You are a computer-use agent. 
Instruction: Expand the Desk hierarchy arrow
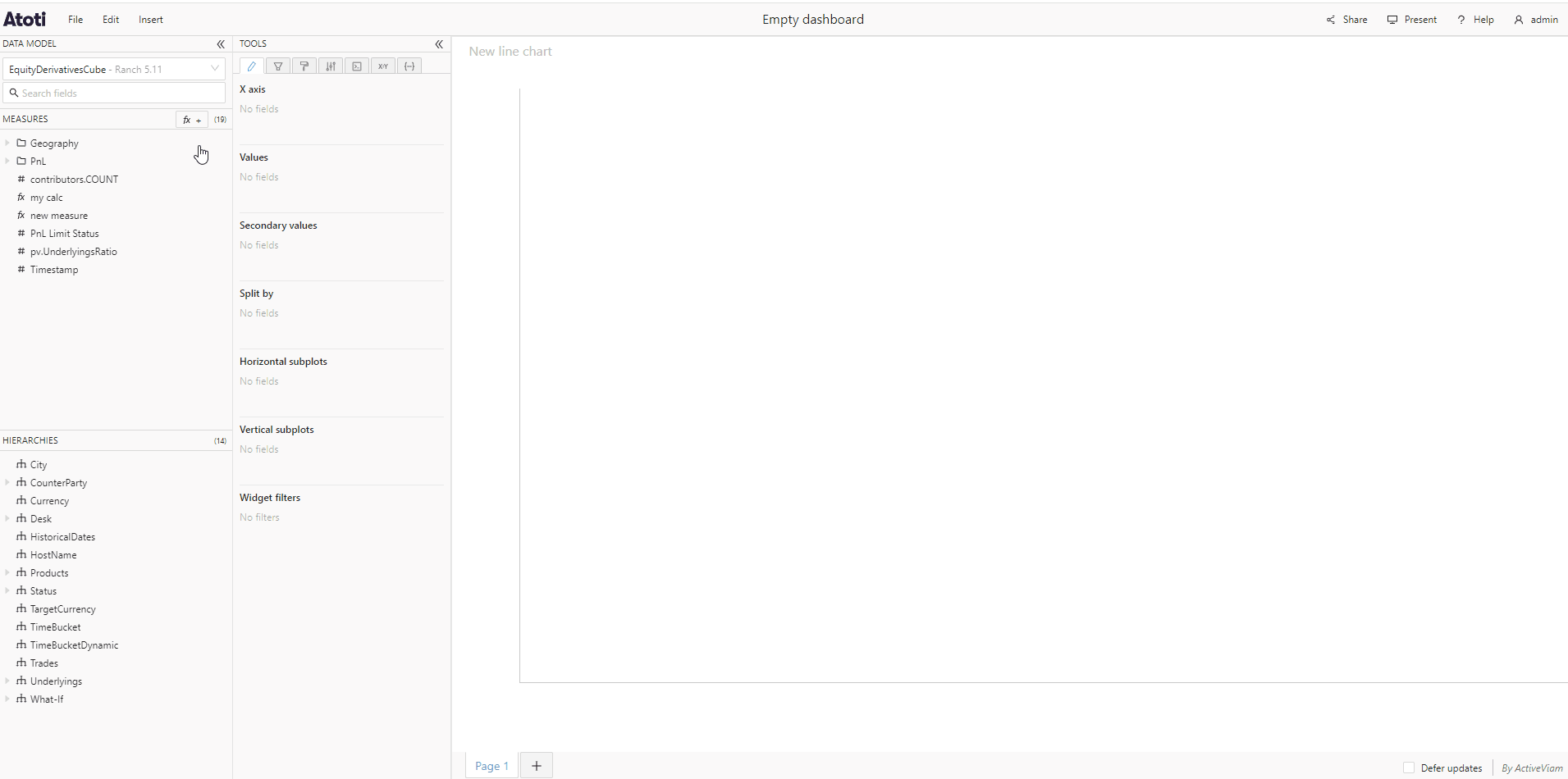[x=7, y=518]
